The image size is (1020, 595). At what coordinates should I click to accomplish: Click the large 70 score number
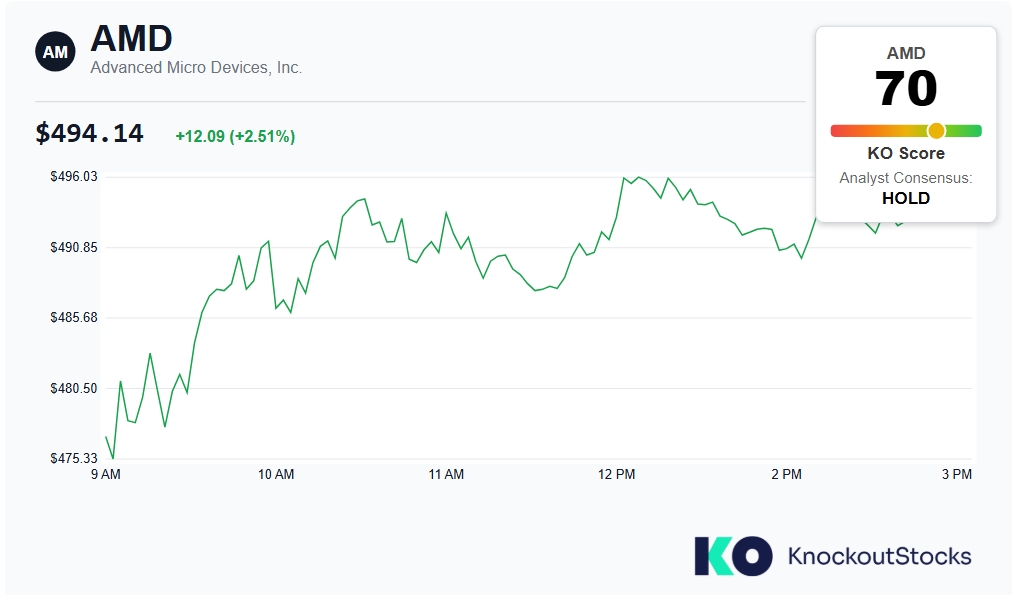(906, 88)
